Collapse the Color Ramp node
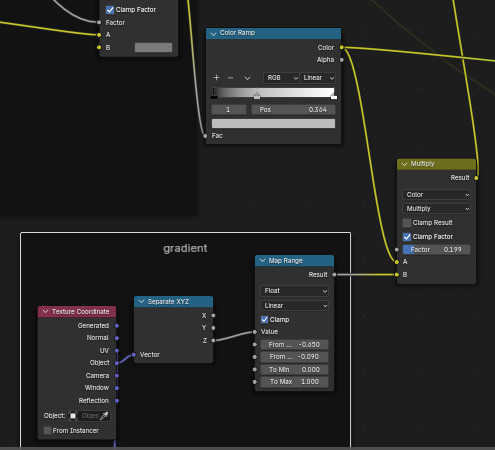495x450 pixels. click(x=213, y=33)
